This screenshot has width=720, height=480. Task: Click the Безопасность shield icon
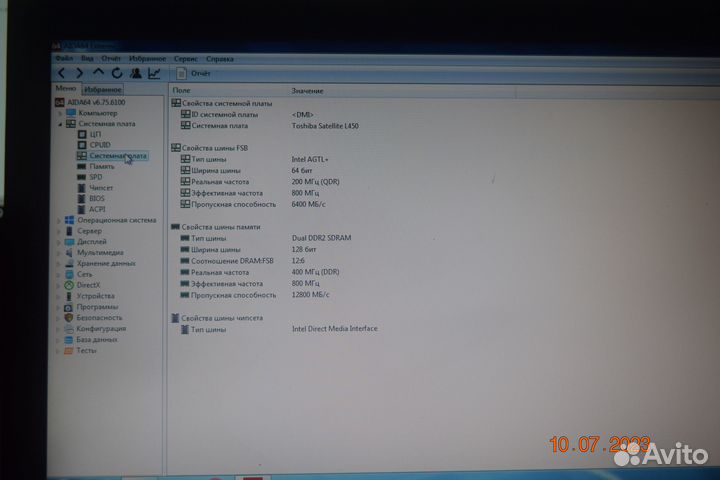[x=69, y=317]
